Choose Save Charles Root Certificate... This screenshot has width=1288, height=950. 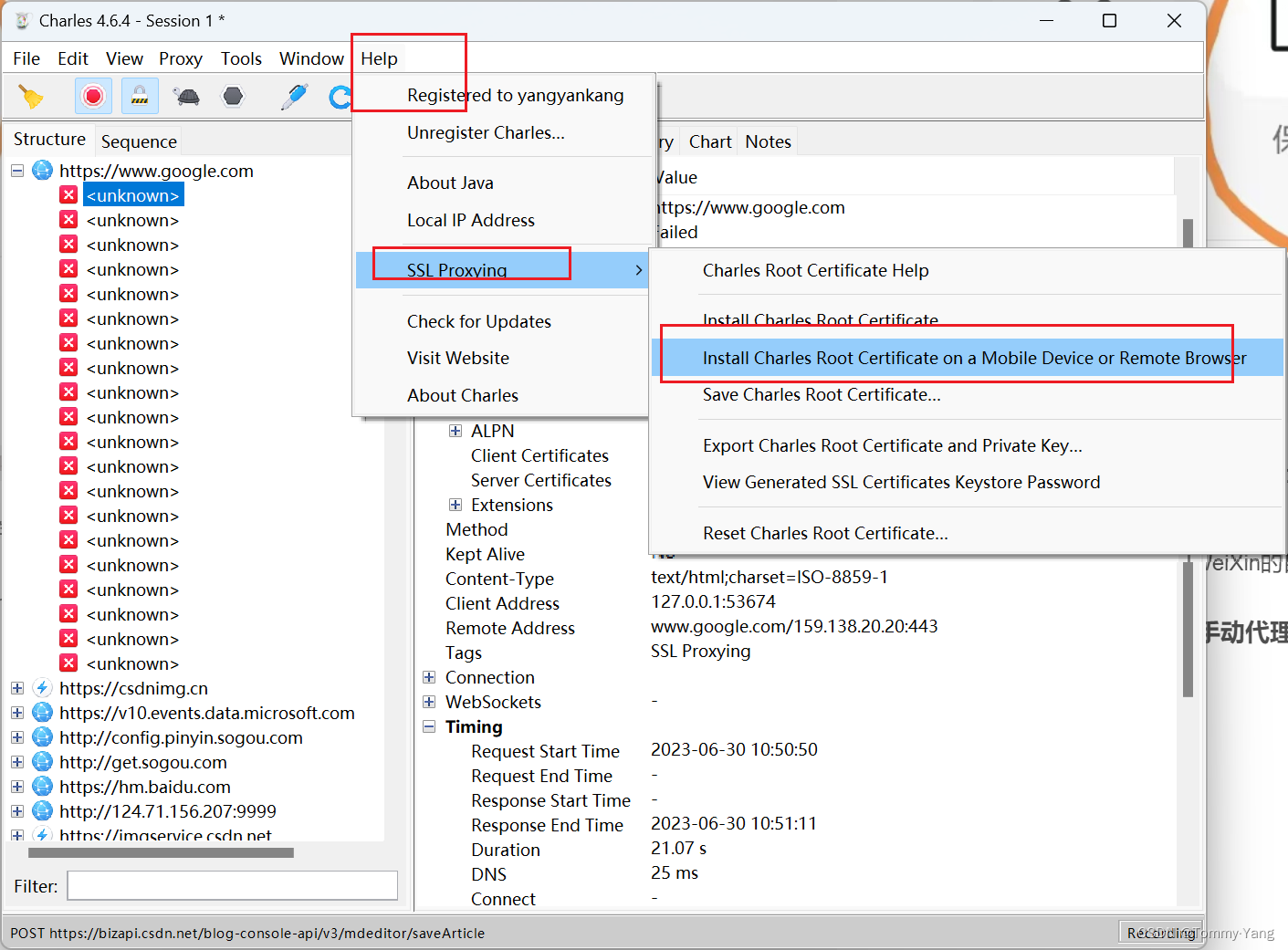[968, 394]
